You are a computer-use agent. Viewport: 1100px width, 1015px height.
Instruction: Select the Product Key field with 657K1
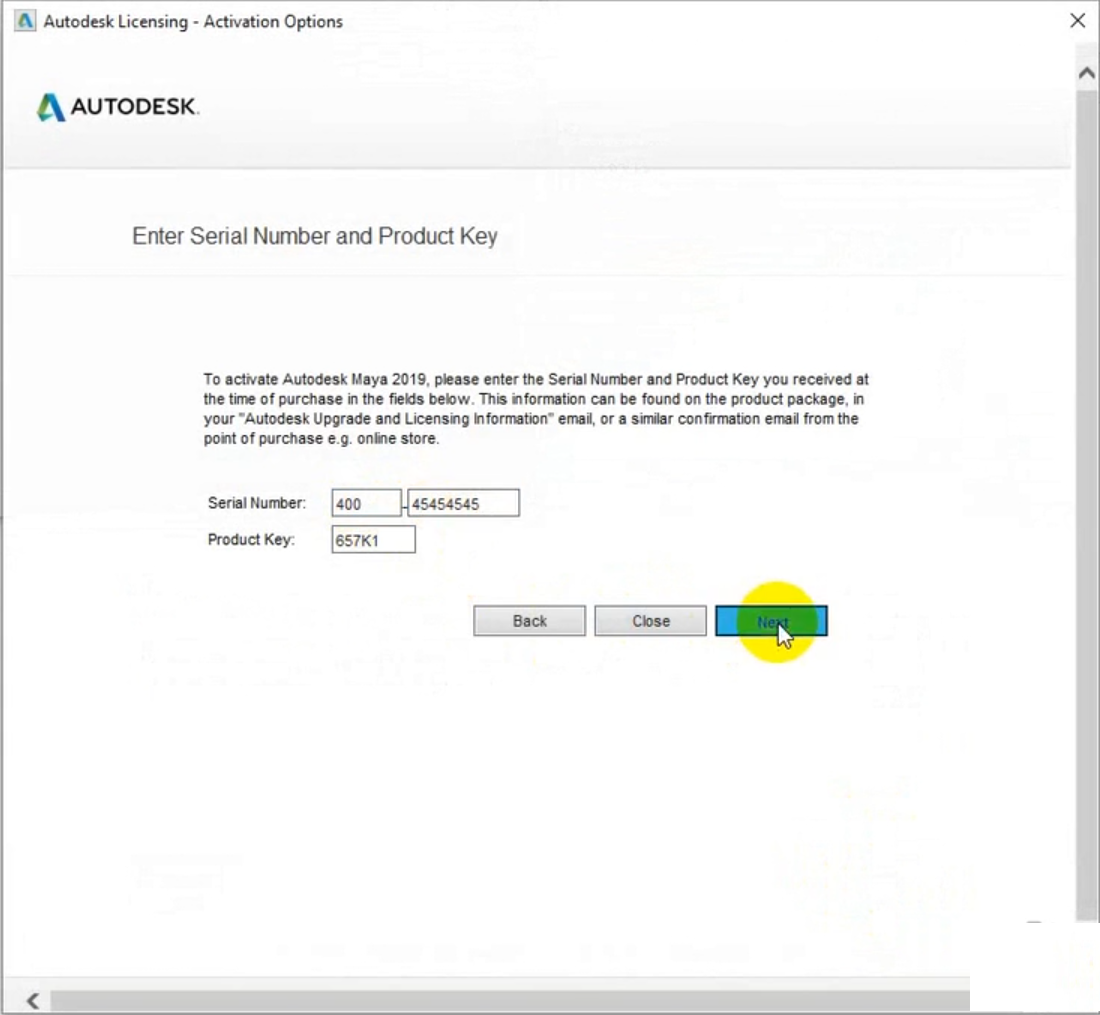pos(373,540)
